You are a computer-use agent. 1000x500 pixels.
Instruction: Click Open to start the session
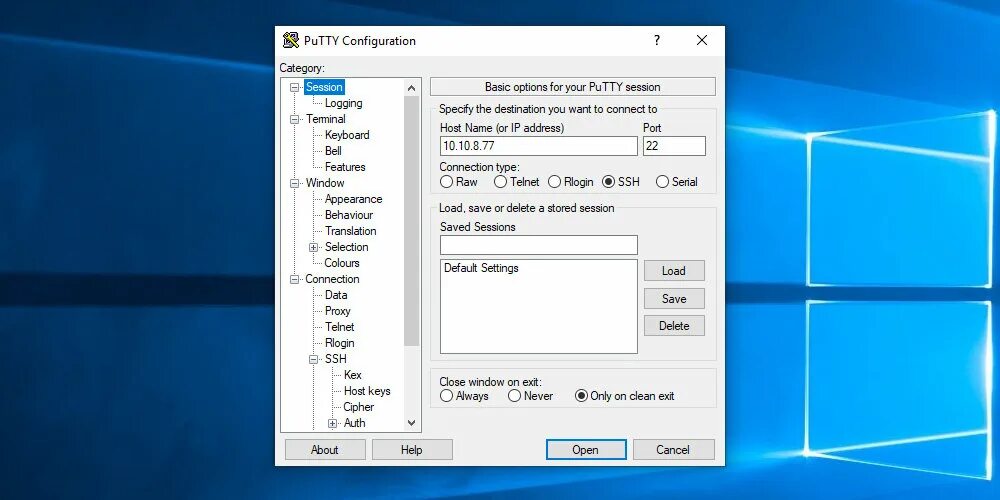click(586, 450)
